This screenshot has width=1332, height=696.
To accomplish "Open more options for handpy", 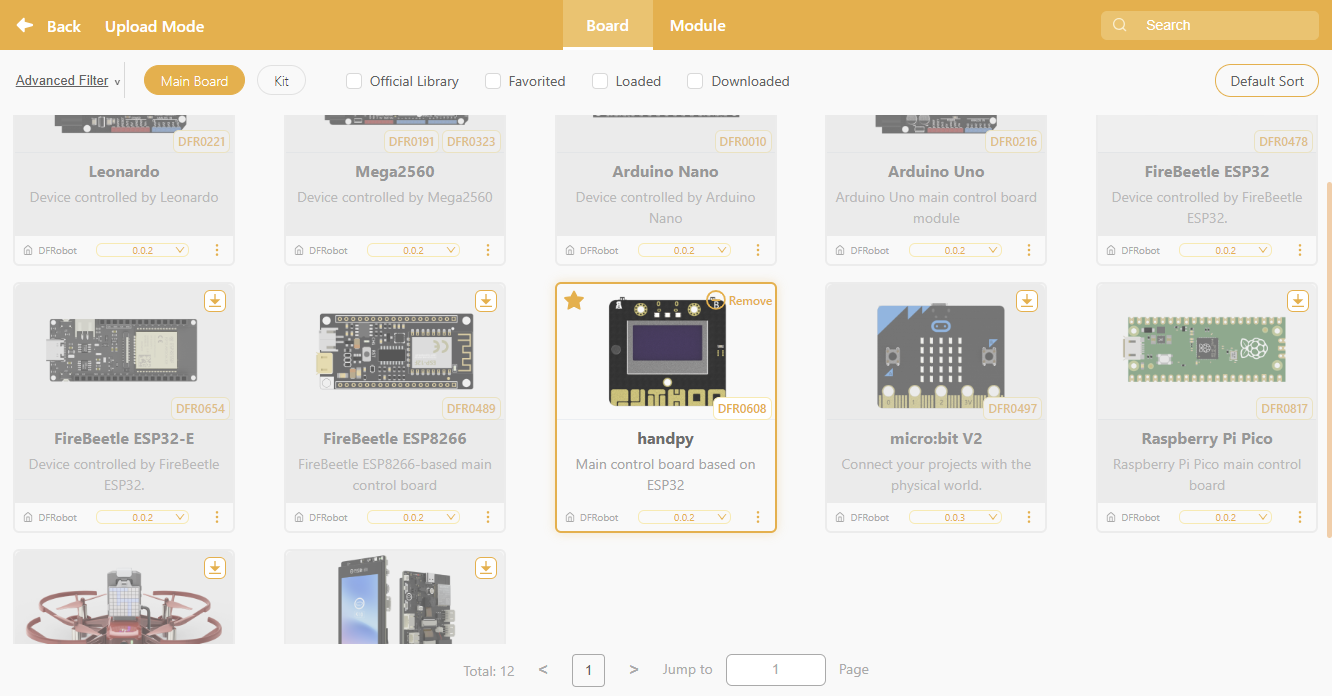I will [758, 517].
